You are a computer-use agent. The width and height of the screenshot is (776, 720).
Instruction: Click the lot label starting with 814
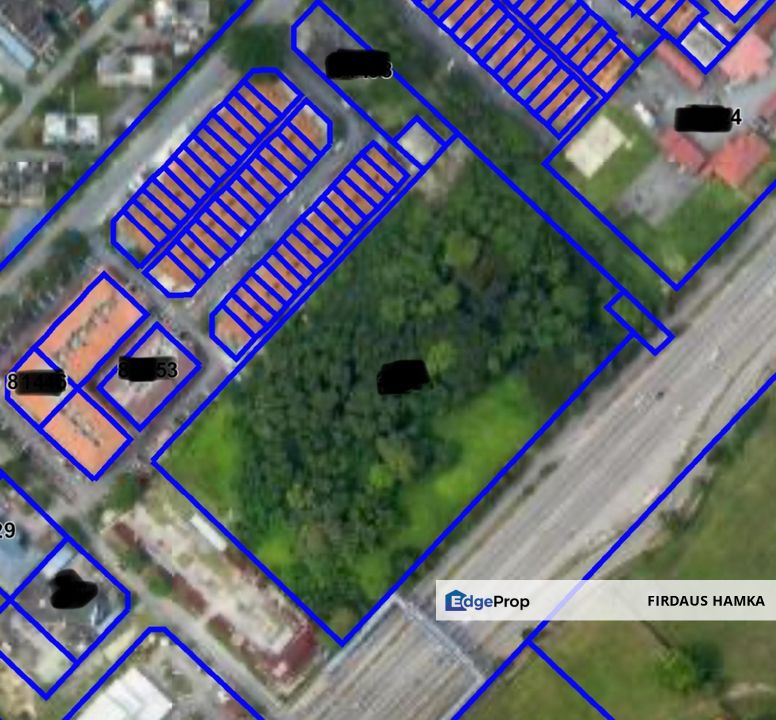point(36,383)
